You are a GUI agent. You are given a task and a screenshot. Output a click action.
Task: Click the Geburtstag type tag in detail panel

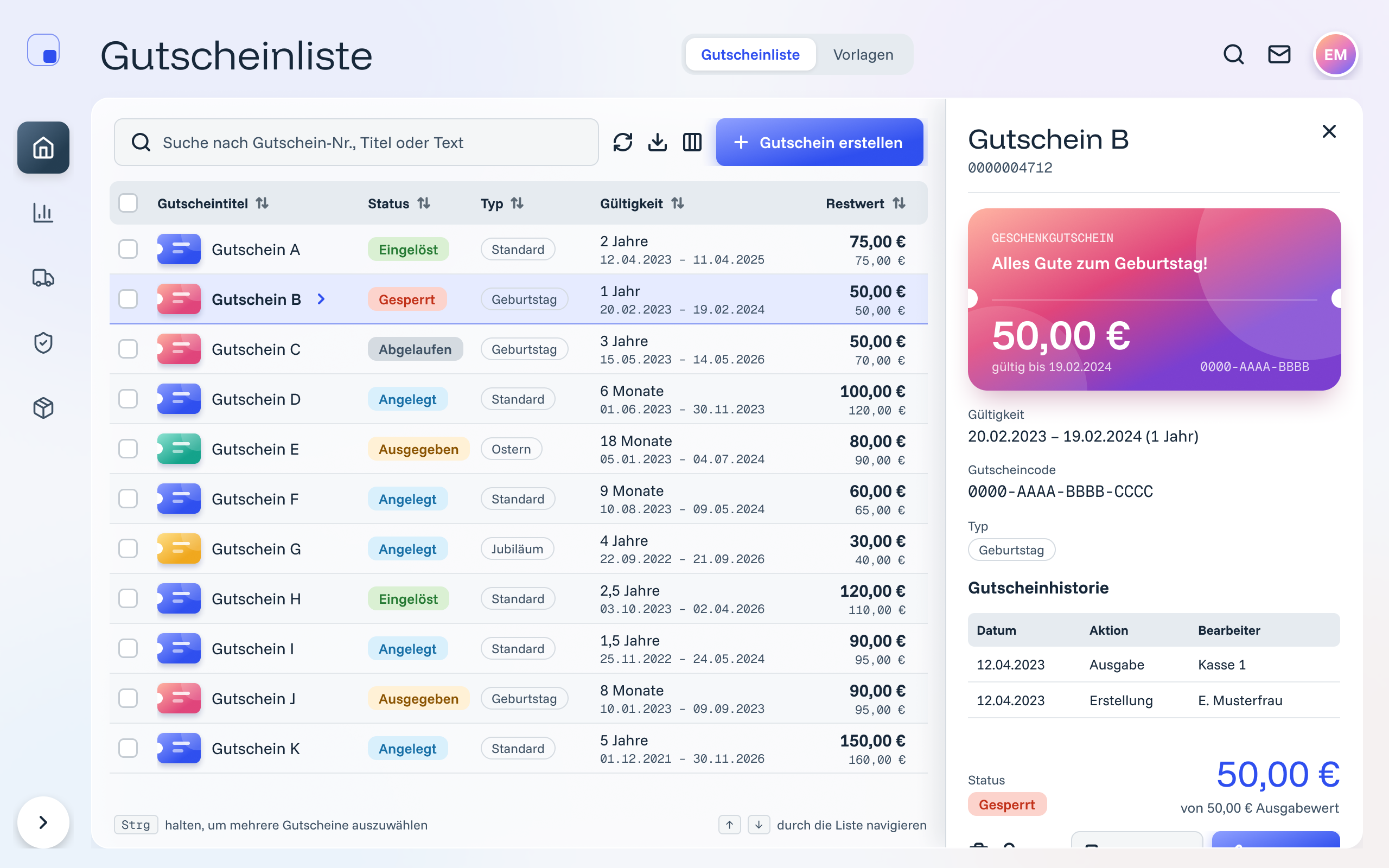pos(1011,550)
